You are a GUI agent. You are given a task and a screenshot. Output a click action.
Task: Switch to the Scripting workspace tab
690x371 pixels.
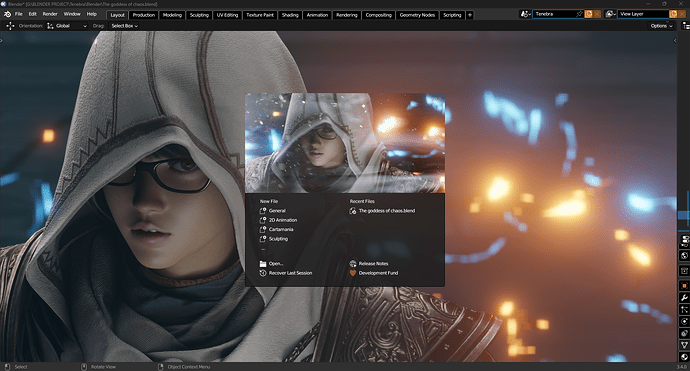[452, 15]
